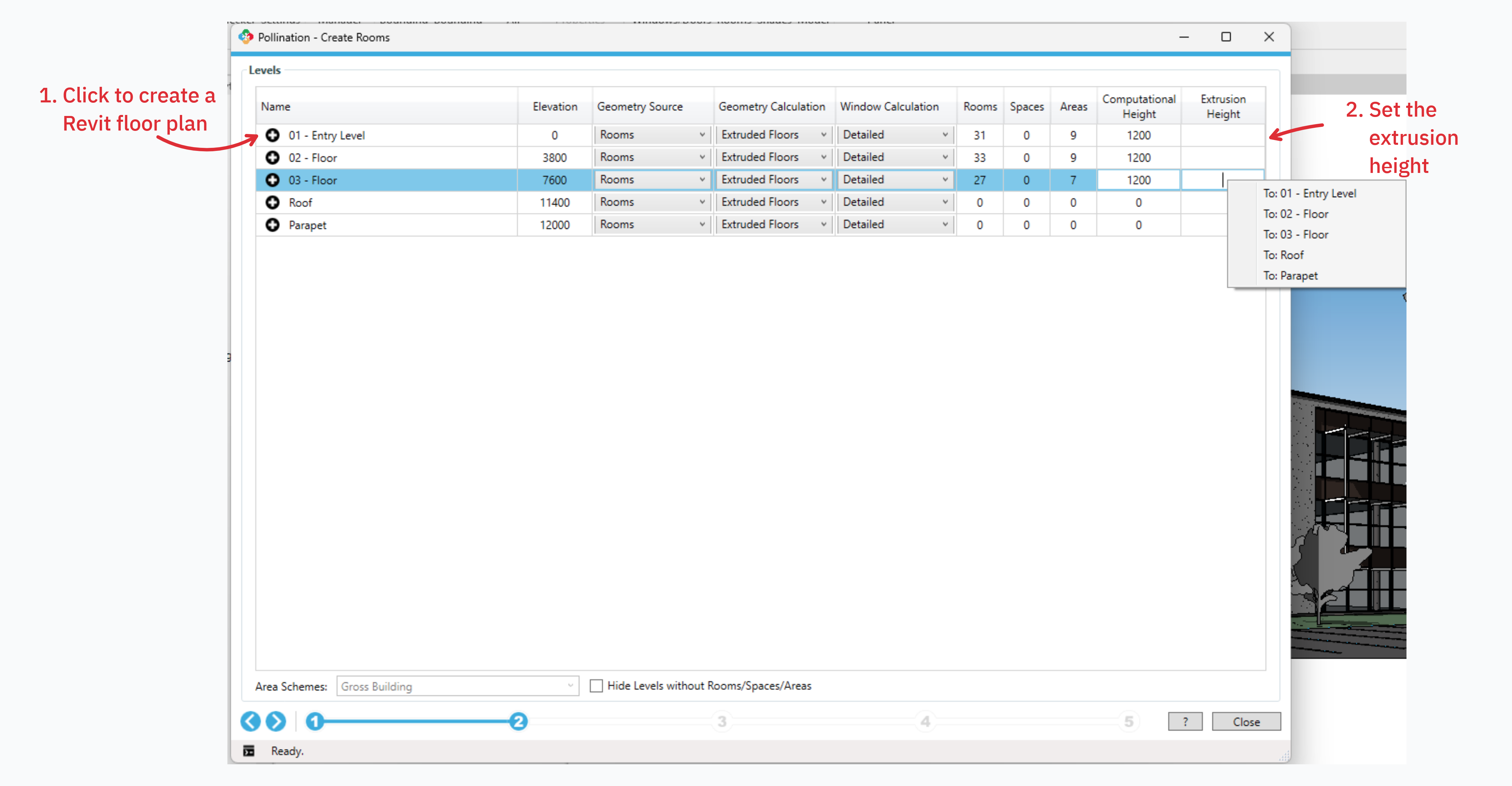Image resolution: width=1512 pixels, height=786 pixels.
Task: Click plus icon beside Roof level
Action: 272,202
